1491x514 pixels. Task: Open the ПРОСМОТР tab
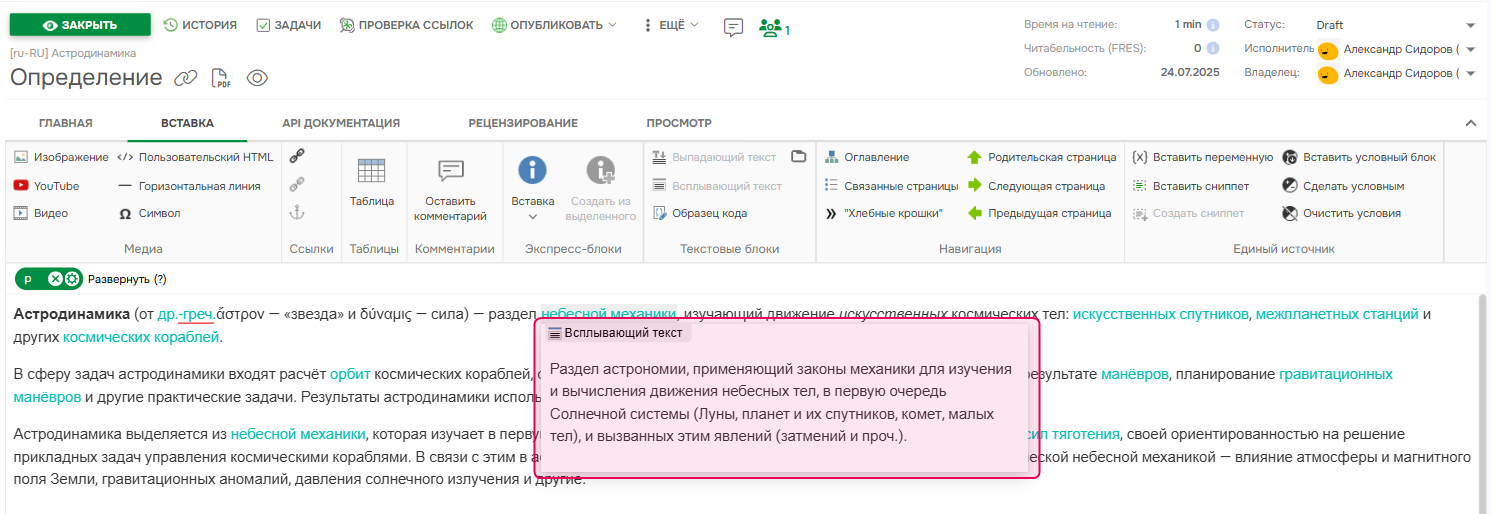pos(679,123)
